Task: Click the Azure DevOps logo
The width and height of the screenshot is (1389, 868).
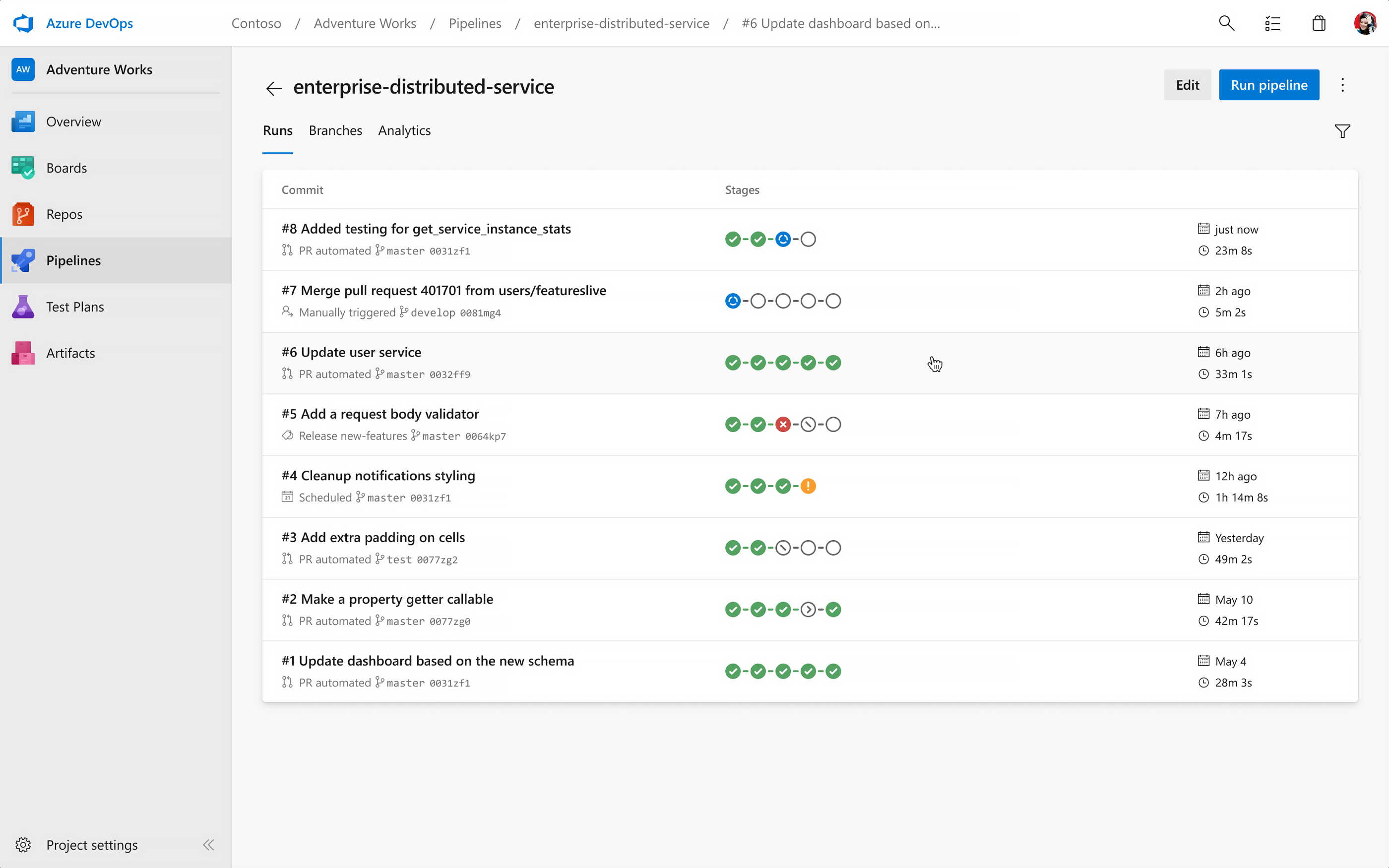Action: 73,23
